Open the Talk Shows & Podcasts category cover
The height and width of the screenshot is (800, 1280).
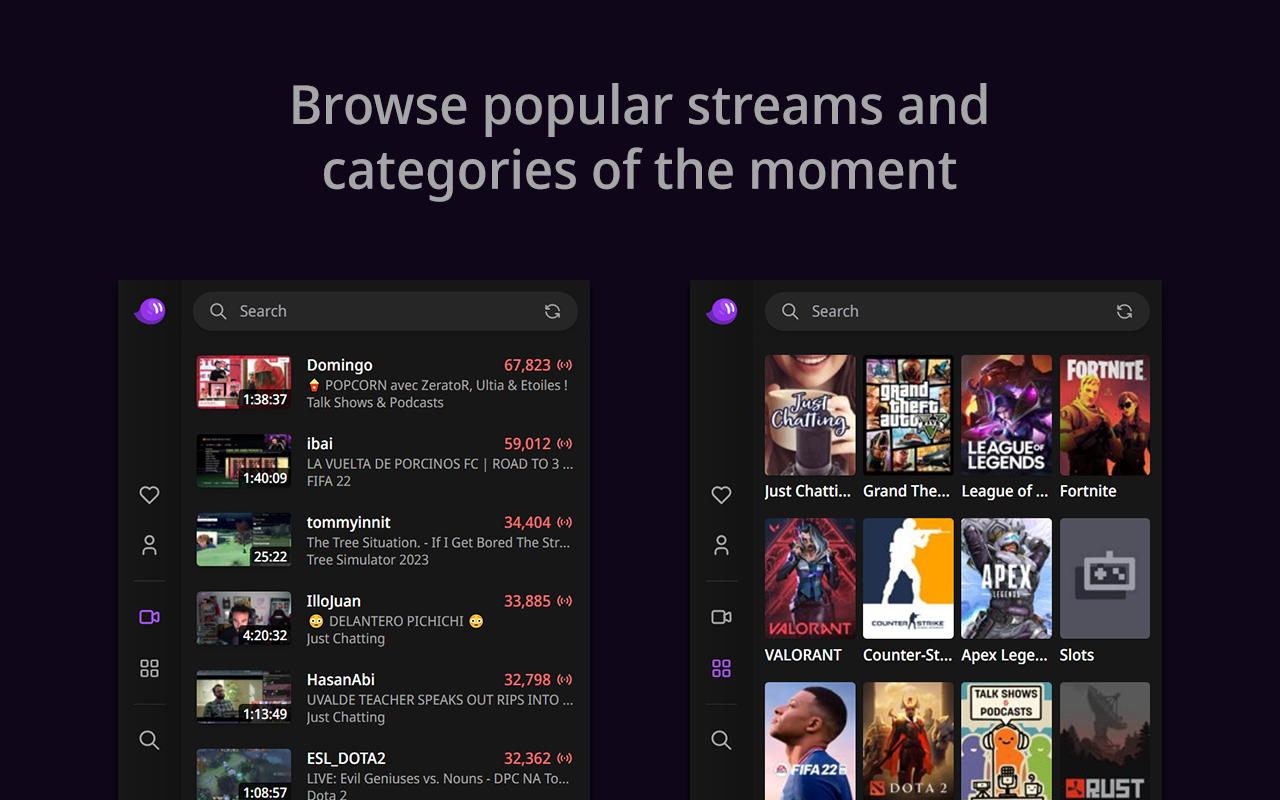pyautogui.click(x=1006, y=741)
